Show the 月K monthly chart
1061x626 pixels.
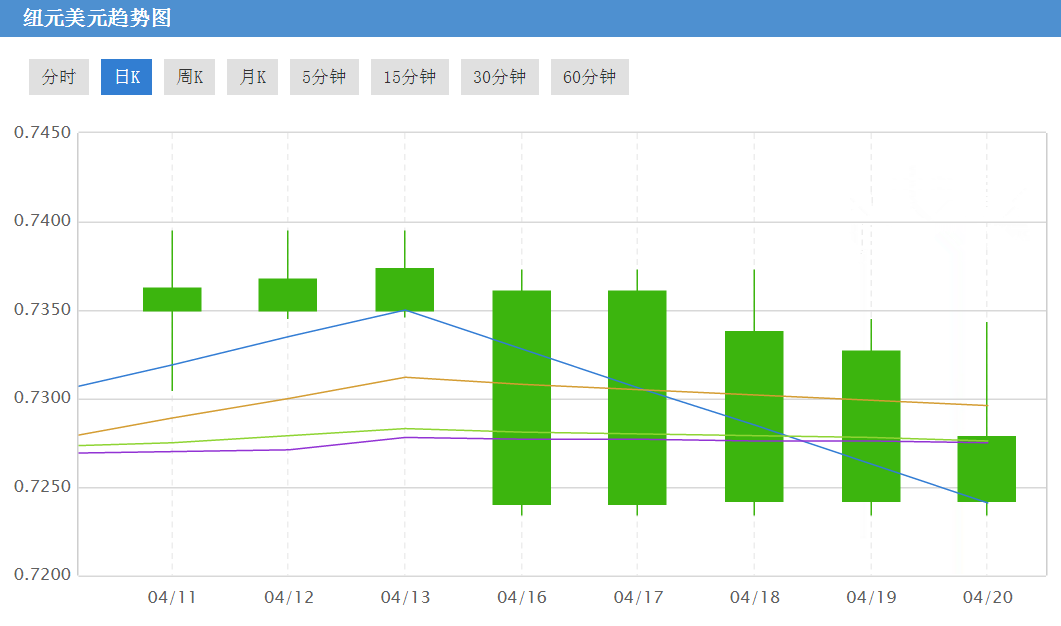point(252,77)
